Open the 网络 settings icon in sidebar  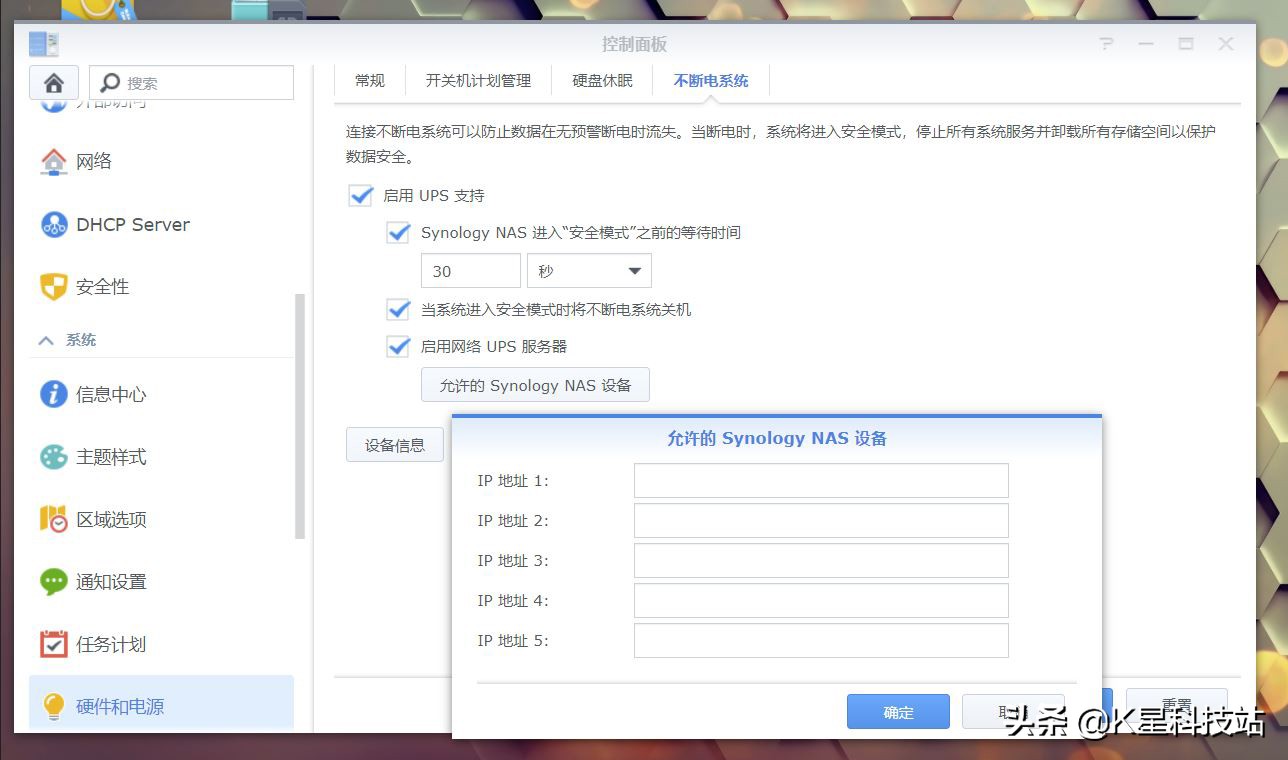(53, 161)
